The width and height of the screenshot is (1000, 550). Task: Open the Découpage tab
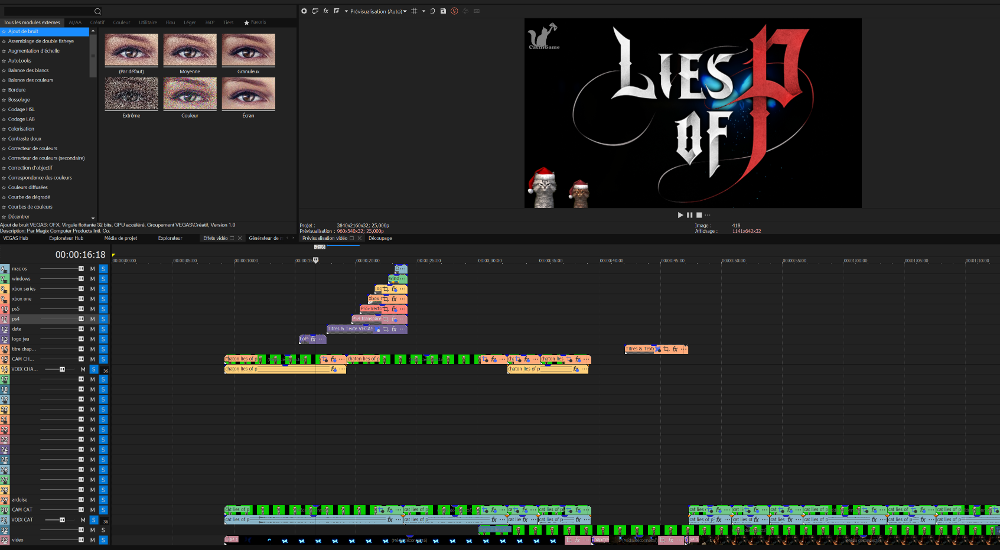click(x=380, y=238)
